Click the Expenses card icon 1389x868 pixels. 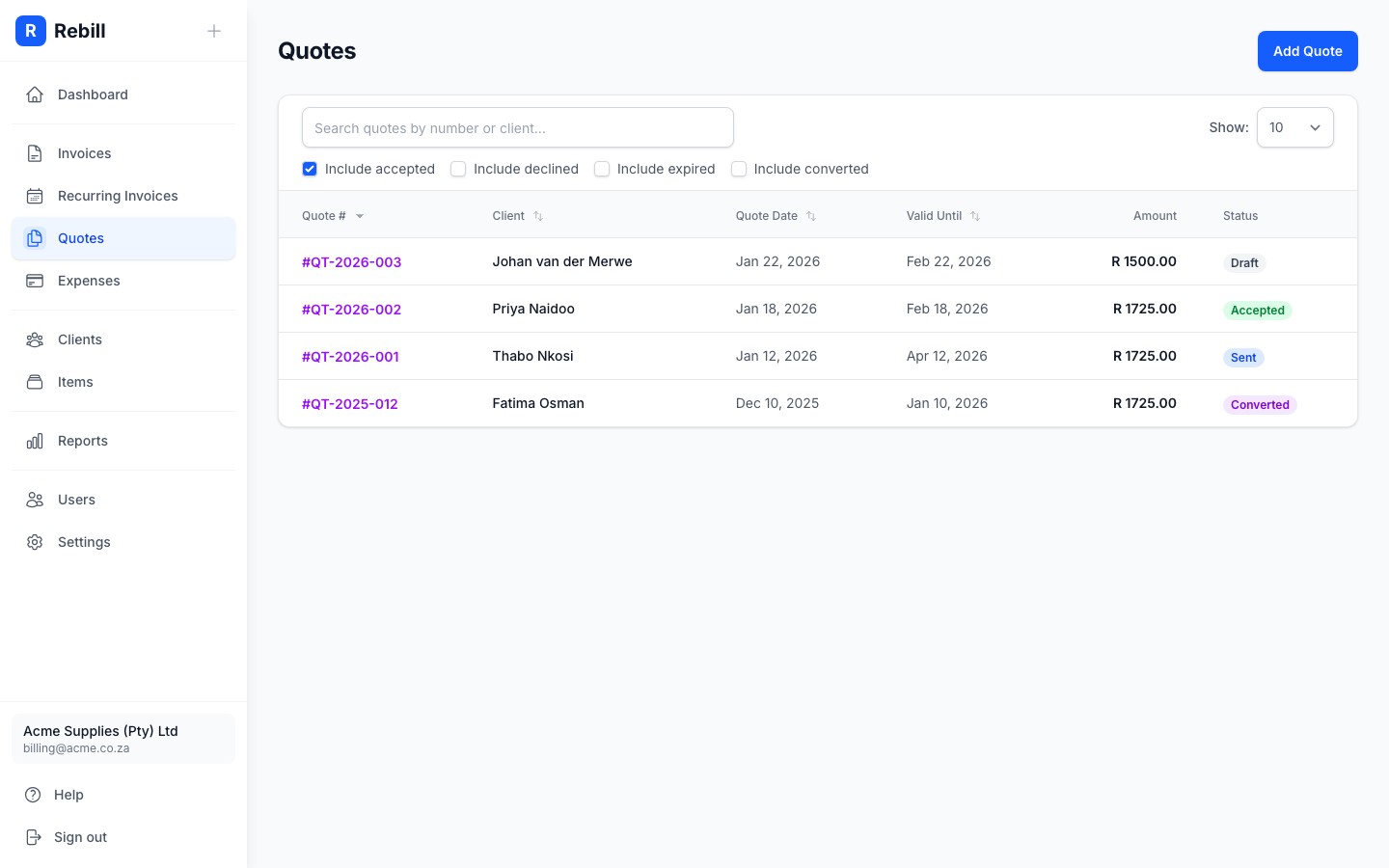(x=35, y=280)
